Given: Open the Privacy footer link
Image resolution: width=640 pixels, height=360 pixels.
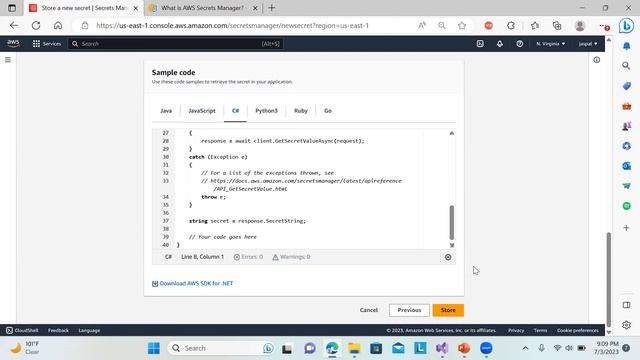Looking at the screenshot, I should click(516, 330).
